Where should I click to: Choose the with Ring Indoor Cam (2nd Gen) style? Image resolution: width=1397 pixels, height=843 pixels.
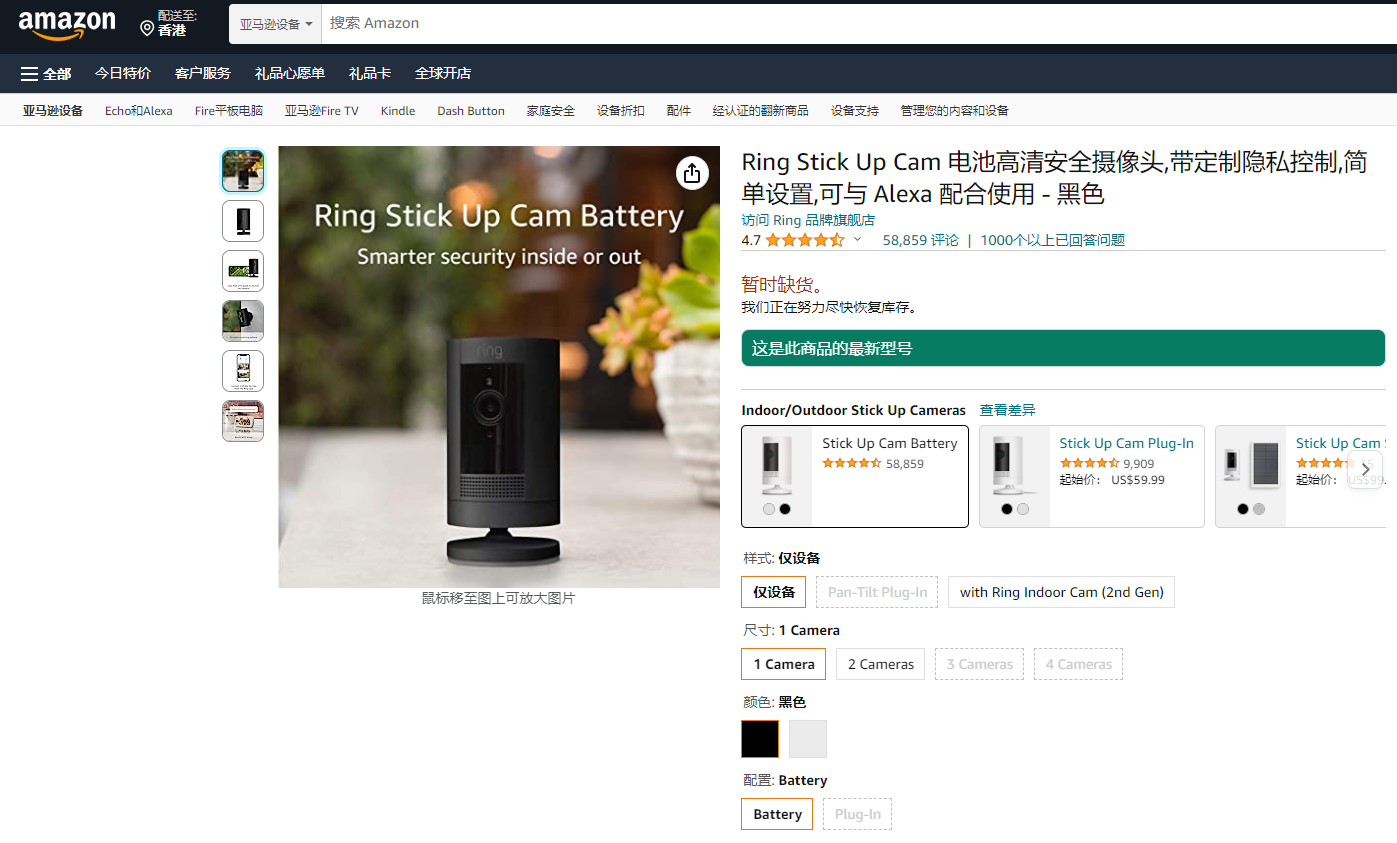pyautogui.click(x=1061, y=592)
